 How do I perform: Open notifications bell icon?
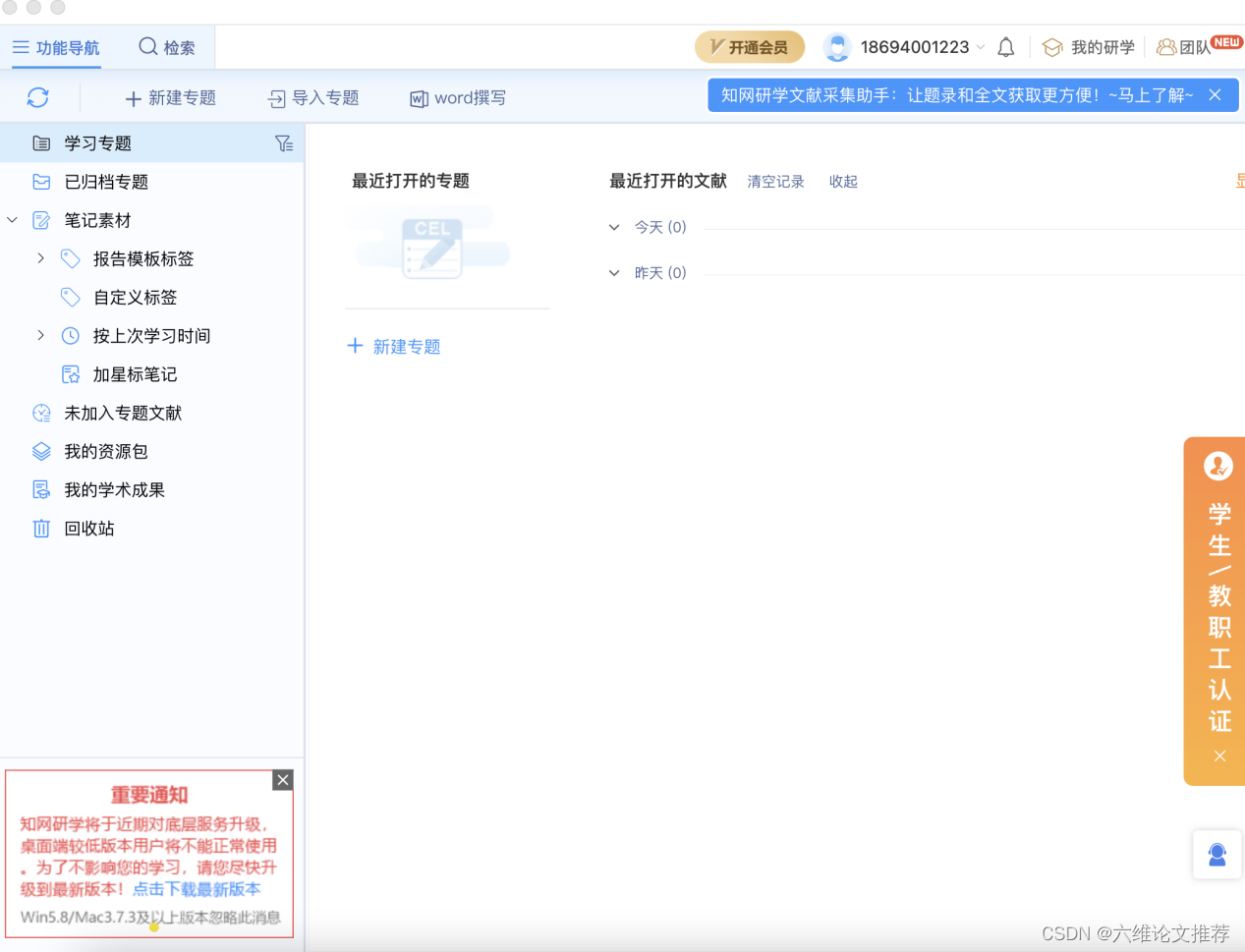pyautogui.click(x=1006, y=47)
